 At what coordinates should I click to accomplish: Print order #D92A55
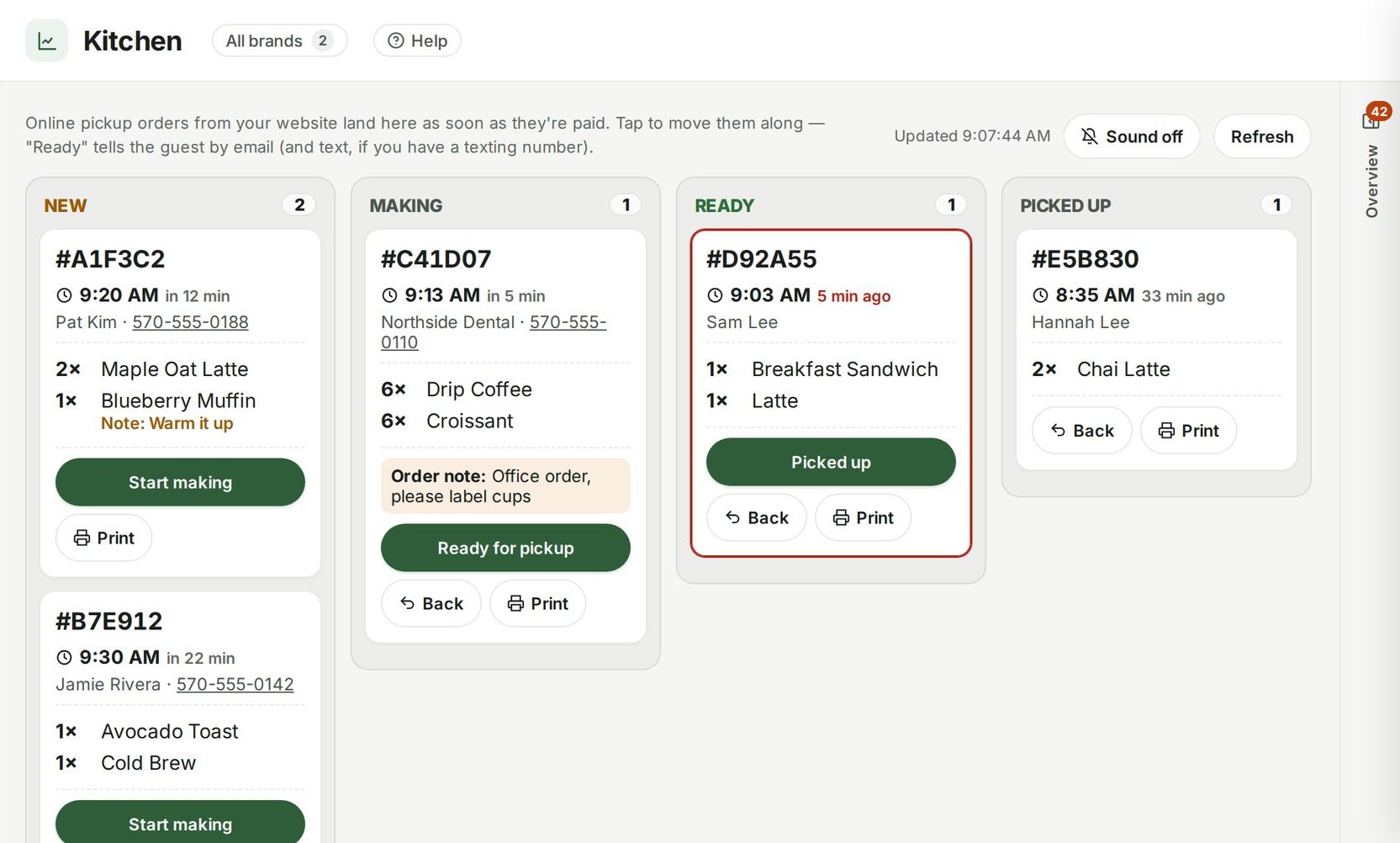[863, 517]
